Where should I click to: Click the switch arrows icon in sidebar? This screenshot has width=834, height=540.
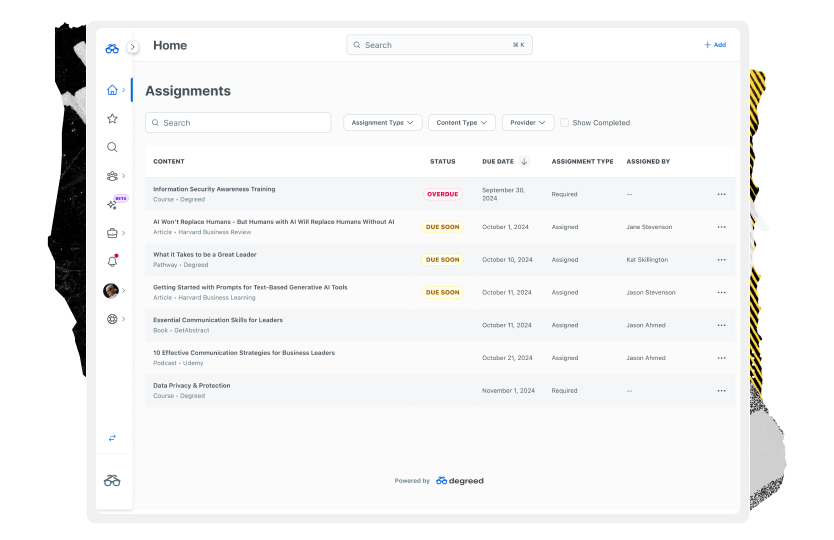click(112, 438)
